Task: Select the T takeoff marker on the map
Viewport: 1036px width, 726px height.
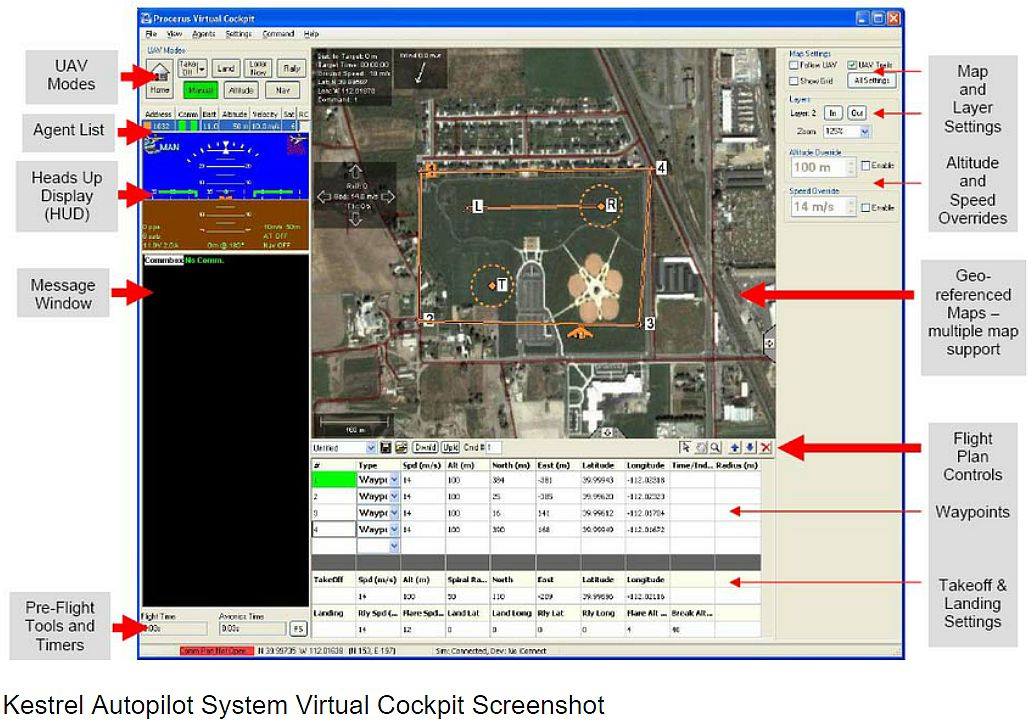Action: point(501,285)
